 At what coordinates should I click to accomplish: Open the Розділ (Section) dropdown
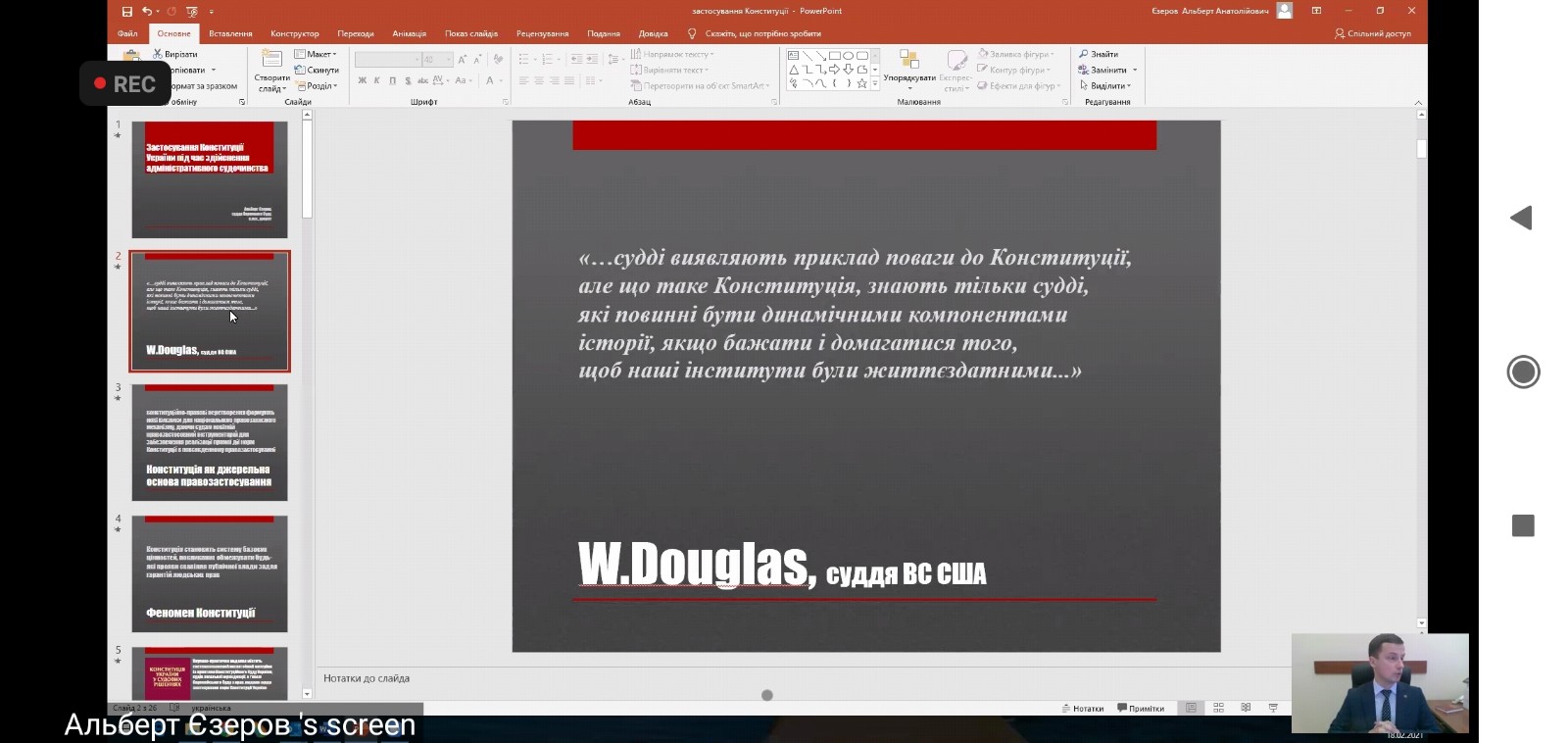(318, 85)
